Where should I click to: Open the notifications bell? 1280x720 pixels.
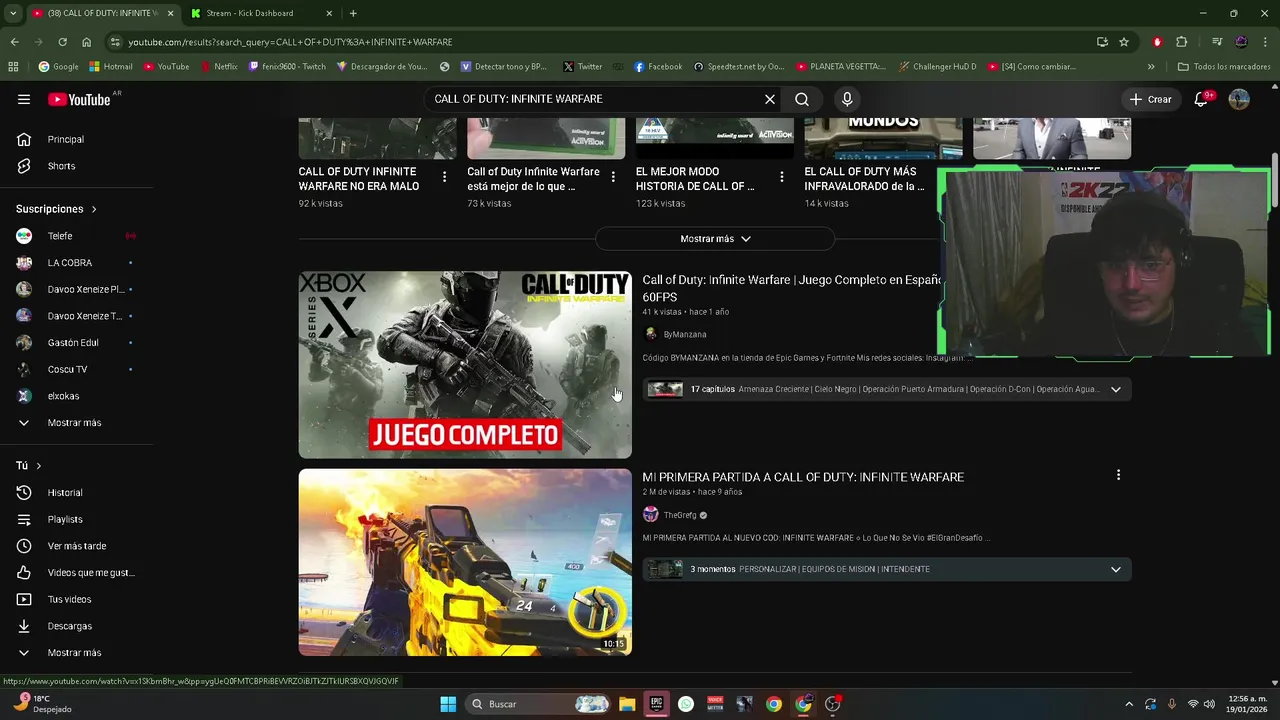point(1202,99)
